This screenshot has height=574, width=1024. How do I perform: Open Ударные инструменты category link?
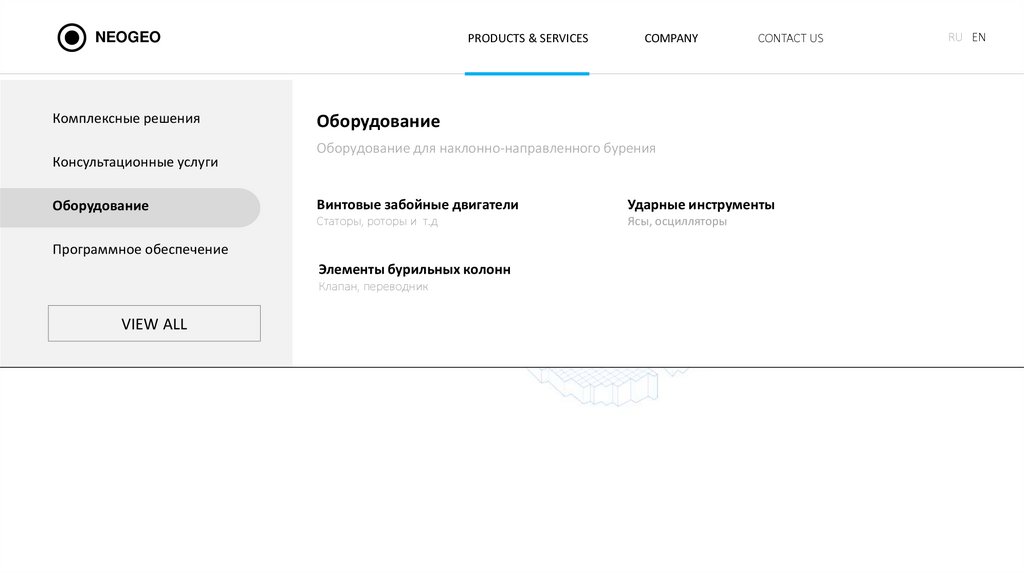[701, 204]
